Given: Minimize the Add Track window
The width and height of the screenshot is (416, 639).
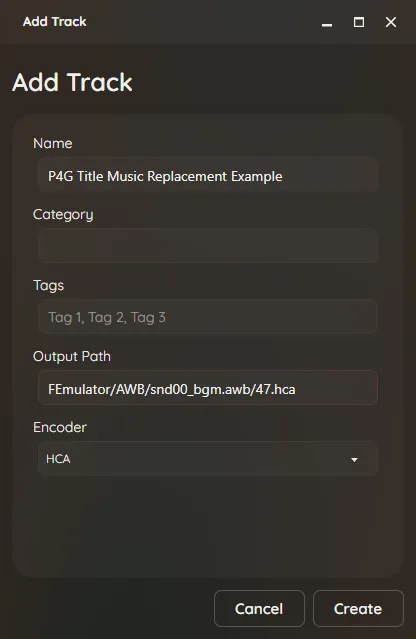Looking at the screenshot, I should click(327, 22).
